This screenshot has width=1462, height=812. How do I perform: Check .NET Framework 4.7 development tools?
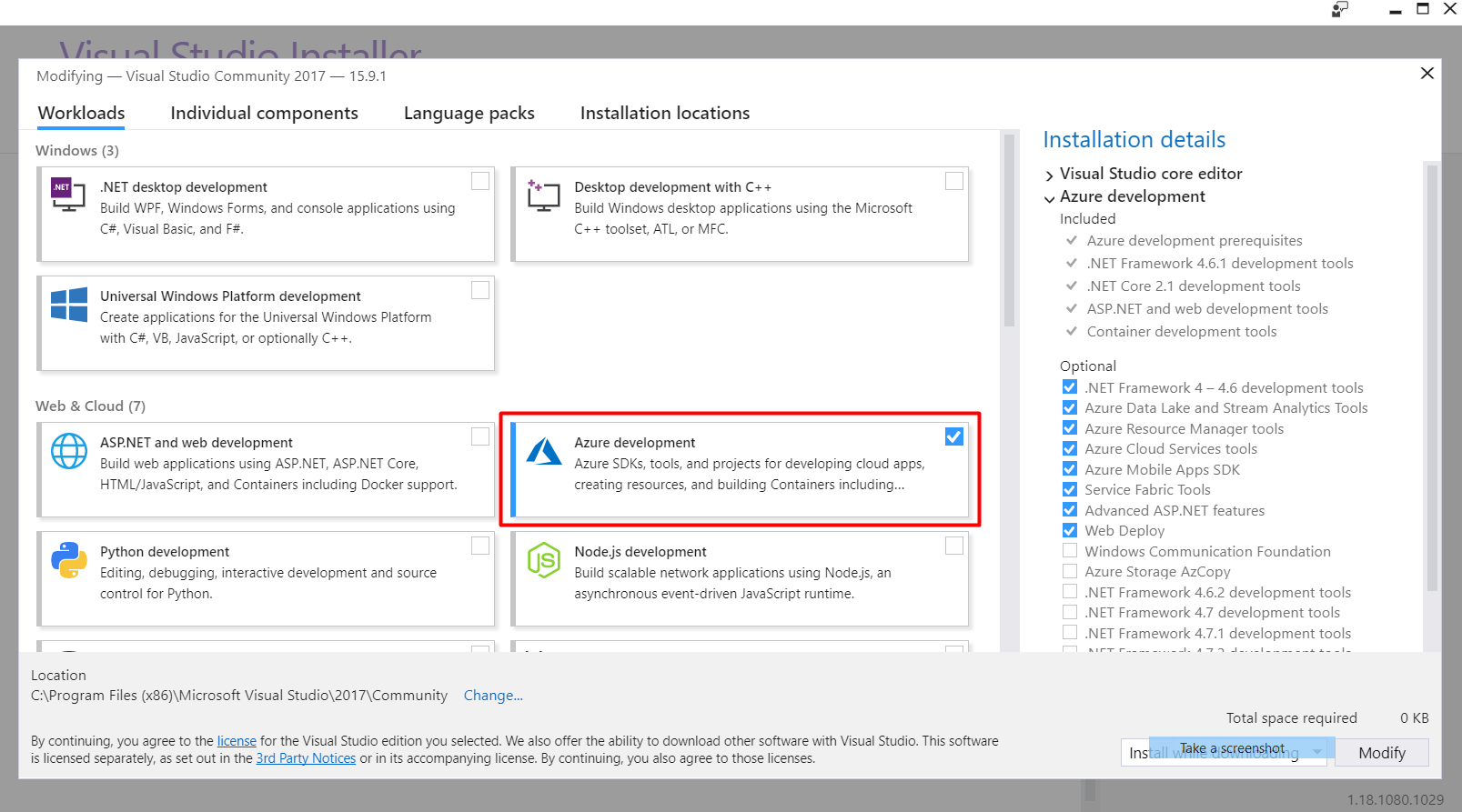point(1070,612)
